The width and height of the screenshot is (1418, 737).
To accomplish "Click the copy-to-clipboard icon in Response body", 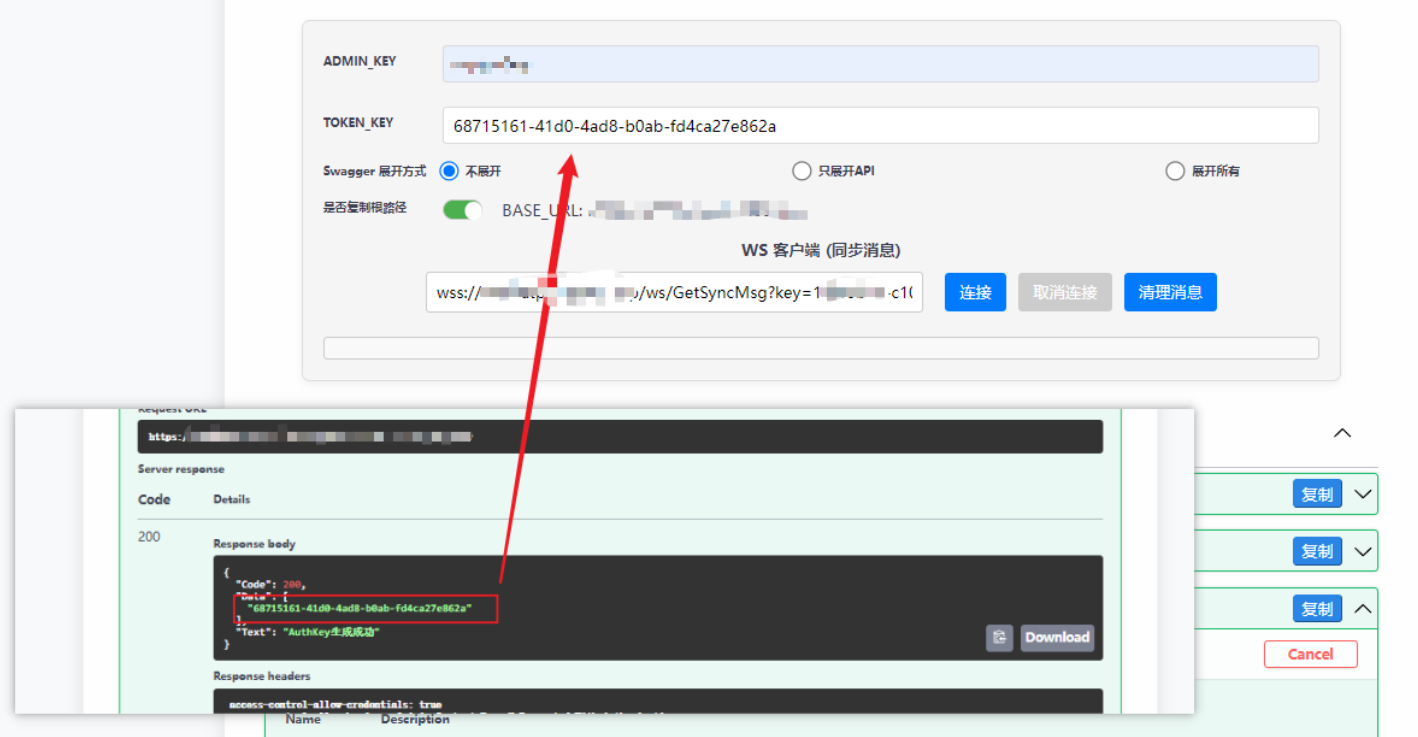I will point(999,638).
